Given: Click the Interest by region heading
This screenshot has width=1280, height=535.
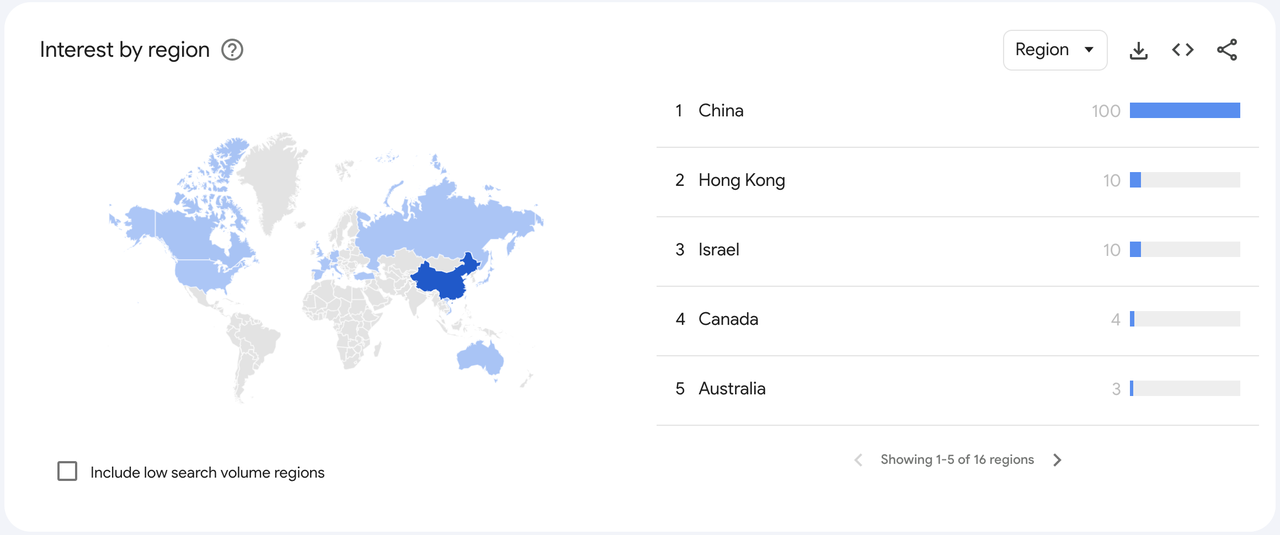Looking at the screenshot, I should coord(125,50).
